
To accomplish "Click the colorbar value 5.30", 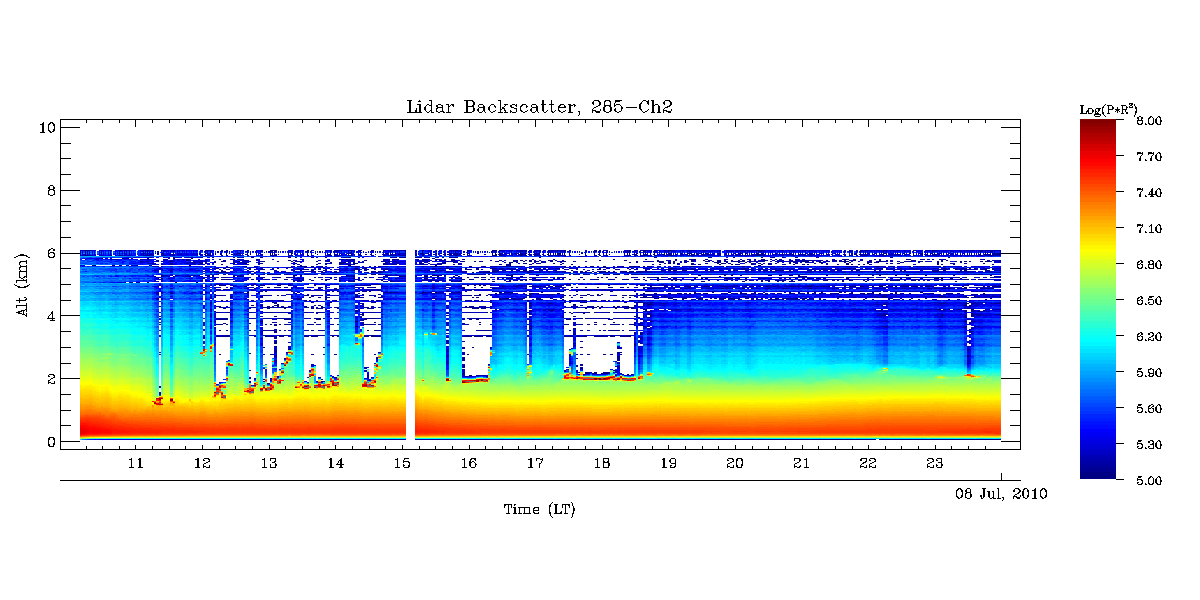I will 1147,445.
